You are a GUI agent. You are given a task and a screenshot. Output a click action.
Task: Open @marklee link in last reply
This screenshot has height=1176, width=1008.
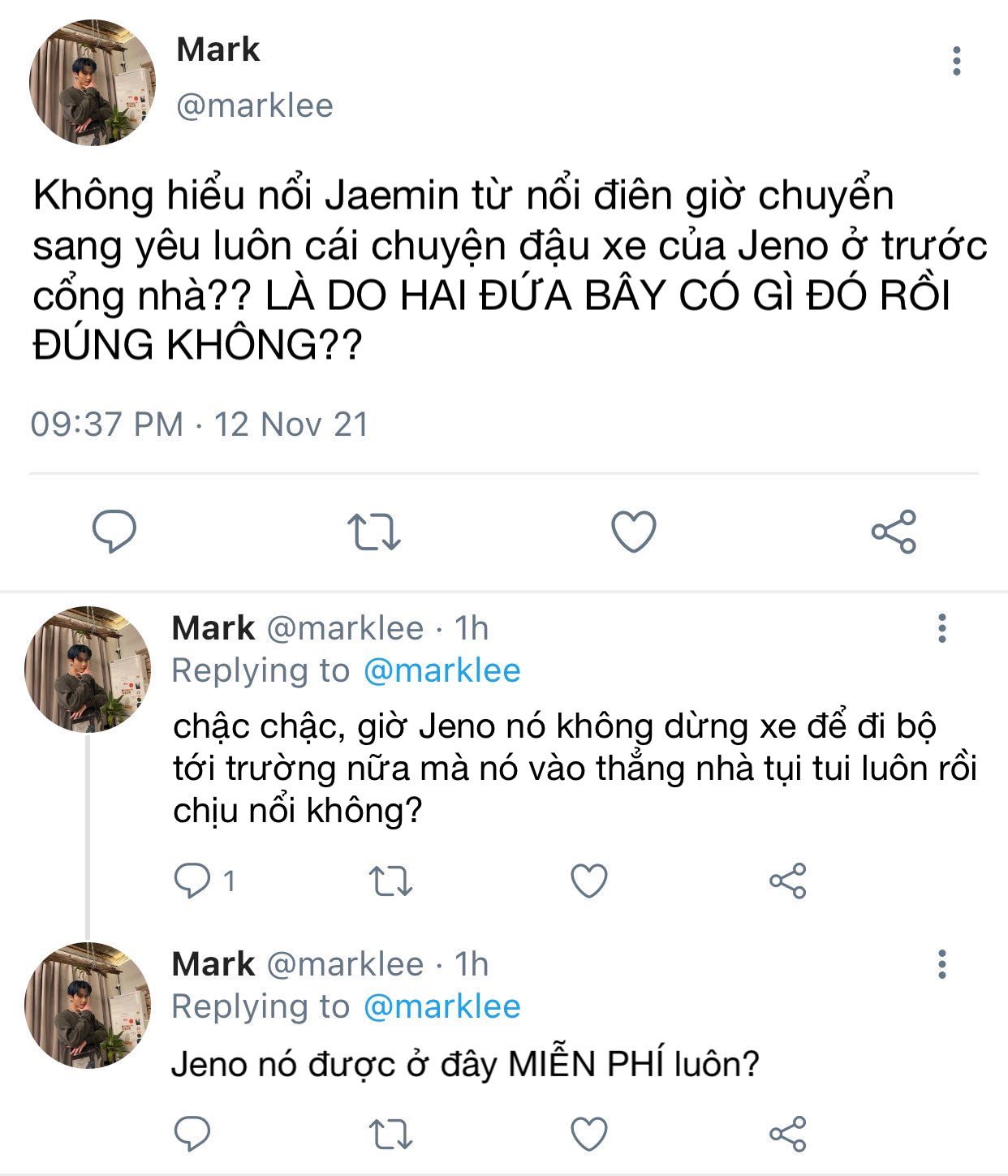442,1006
